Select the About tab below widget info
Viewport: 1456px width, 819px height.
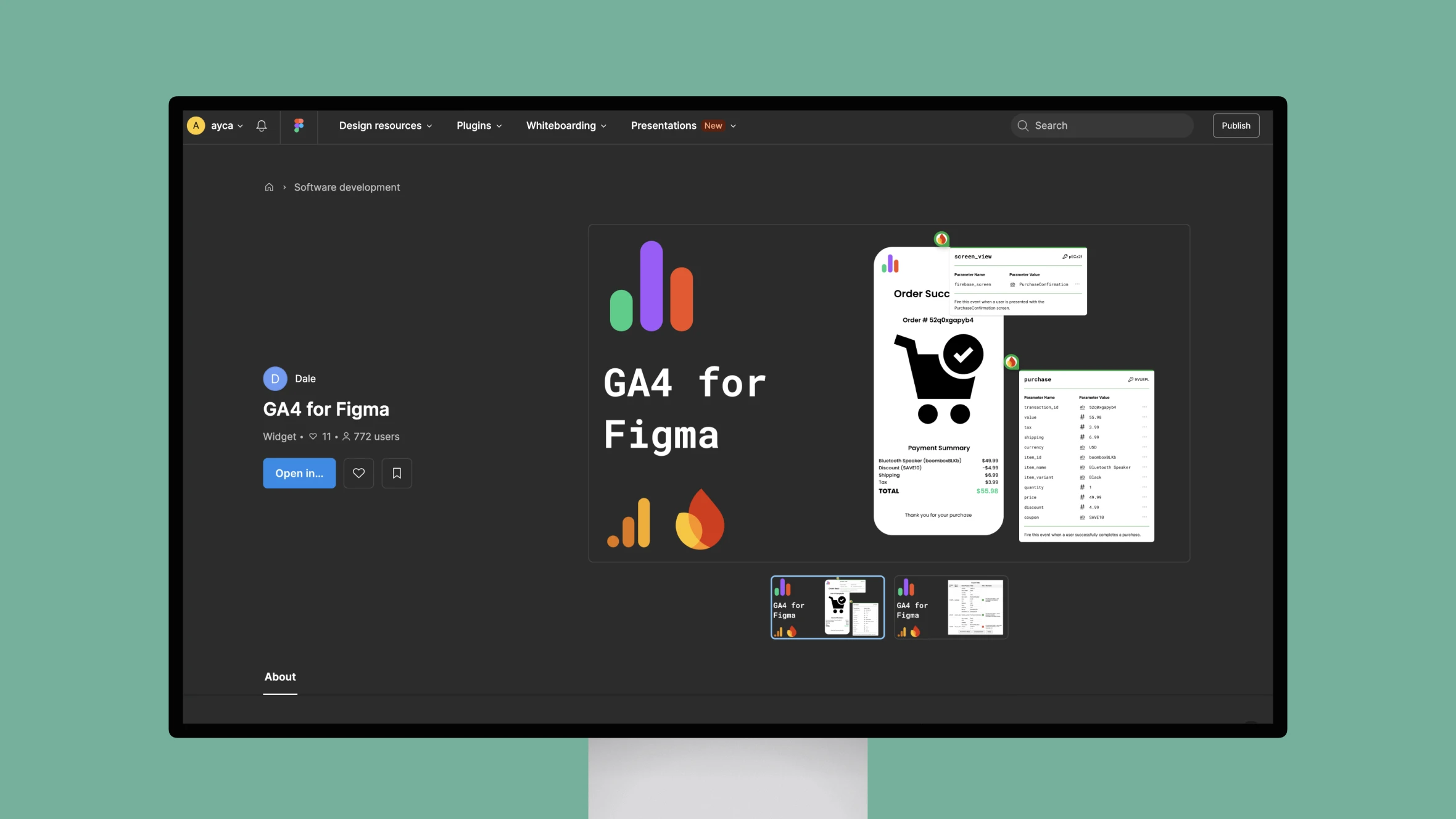(279, 677)
